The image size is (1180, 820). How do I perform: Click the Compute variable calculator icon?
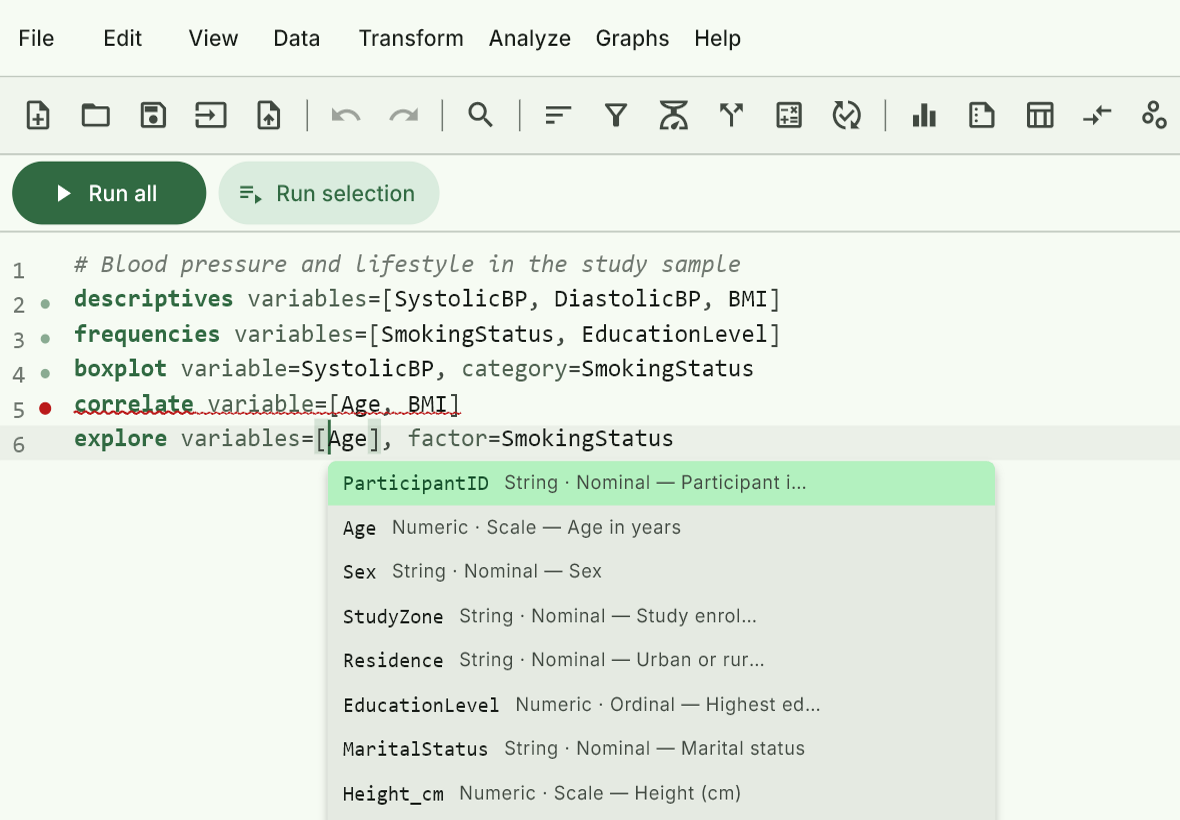point(789,116)
